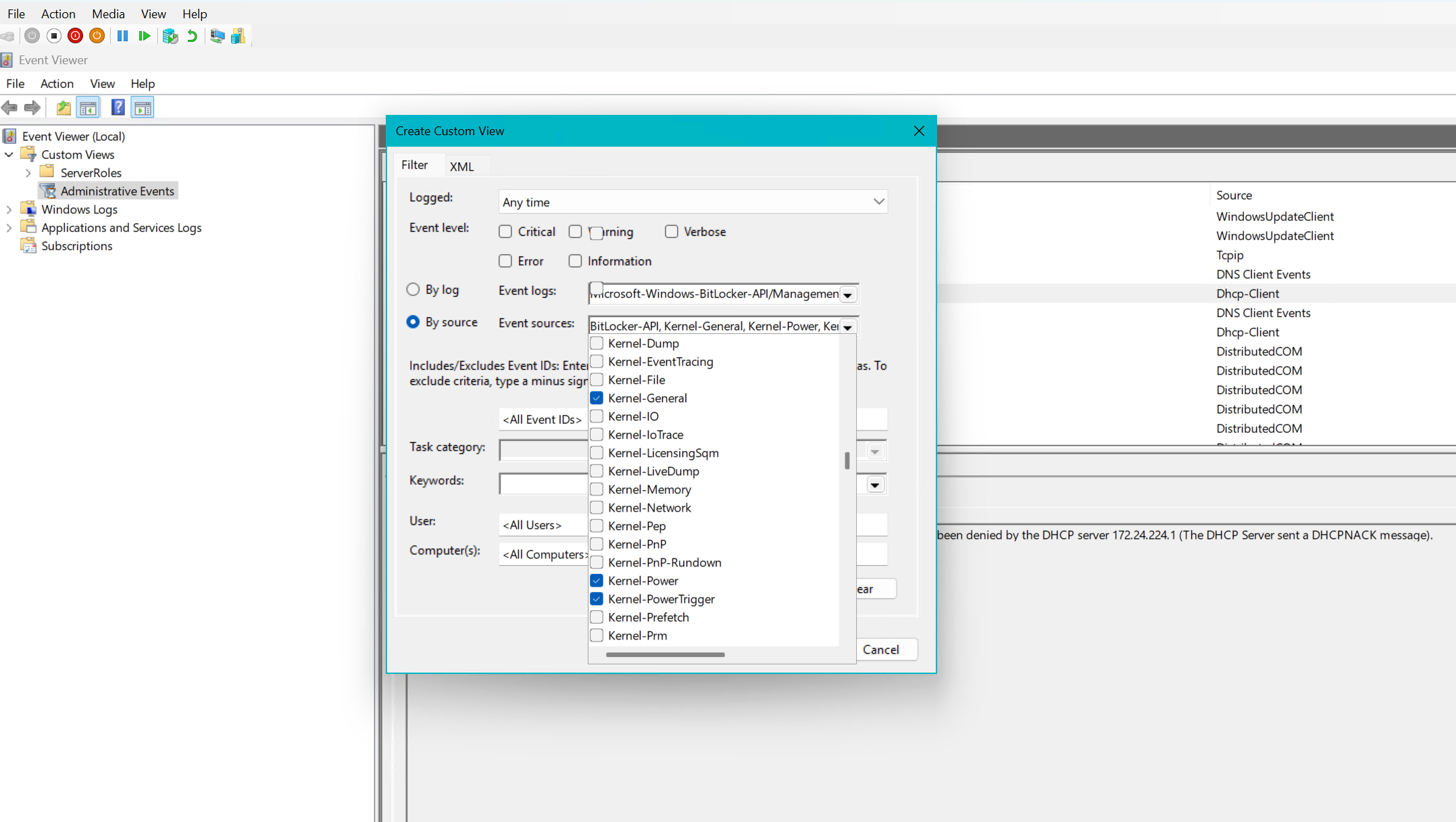Click the red Shut Down VM icon
Screen dimensions: 1456x822
pyautogui.click(x=76, y=36)
